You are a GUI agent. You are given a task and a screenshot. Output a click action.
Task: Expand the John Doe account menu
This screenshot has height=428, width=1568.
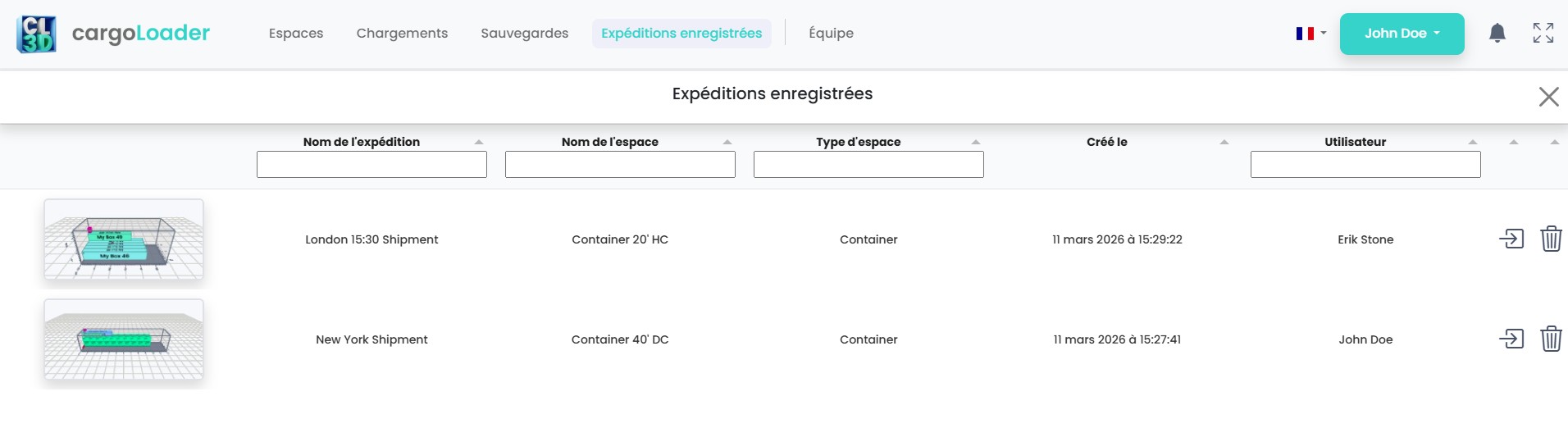point(1402,34)
